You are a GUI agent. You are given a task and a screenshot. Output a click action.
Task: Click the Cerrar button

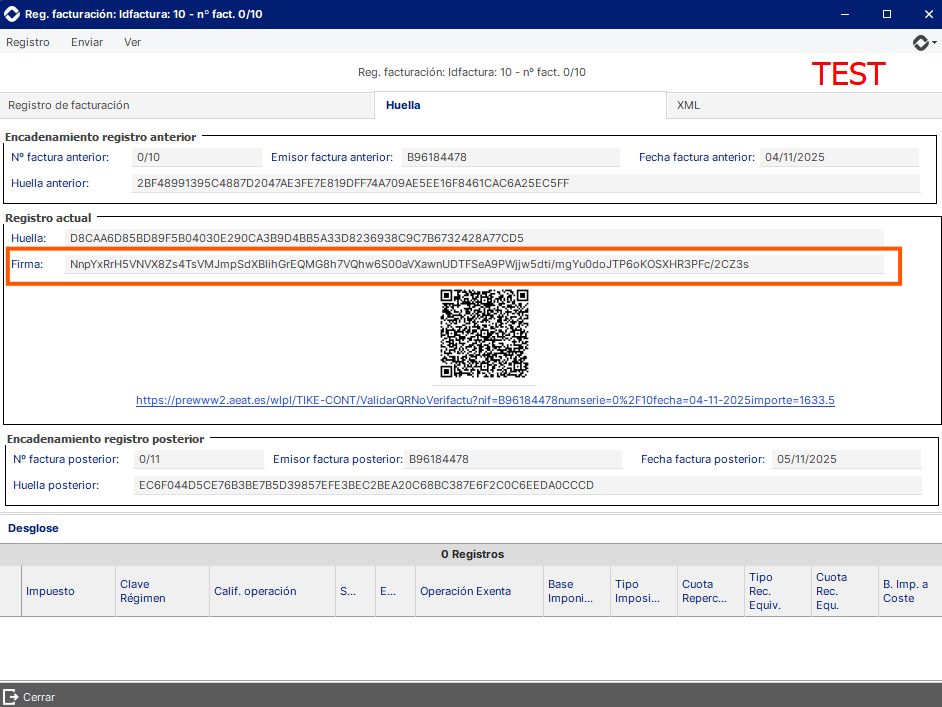click(29, 697)
